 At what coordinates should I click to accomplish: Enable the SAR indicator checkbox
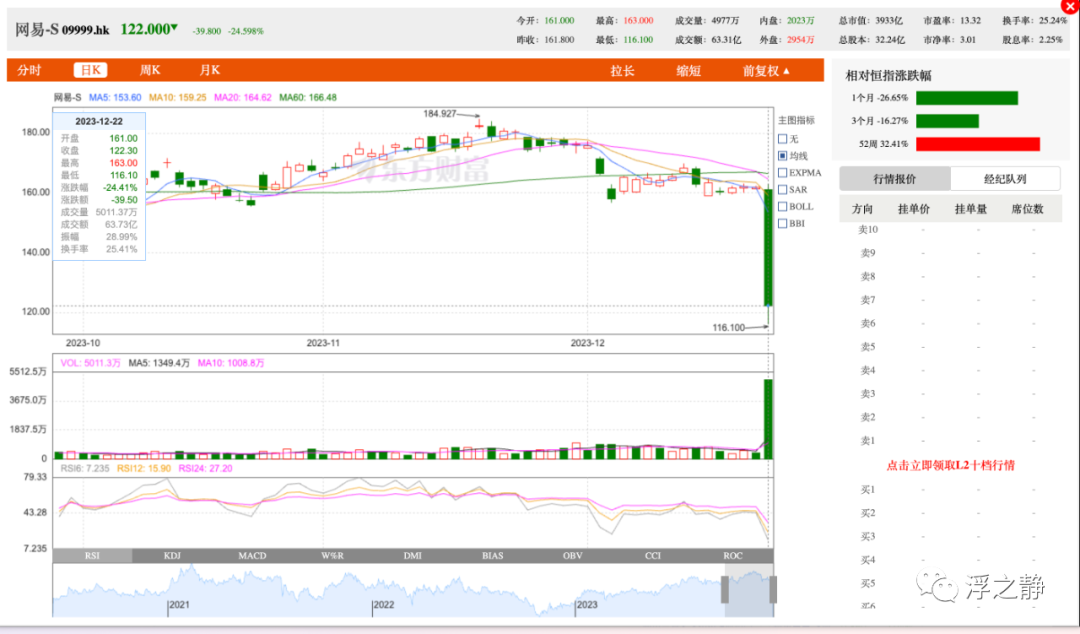coord(782,190)
